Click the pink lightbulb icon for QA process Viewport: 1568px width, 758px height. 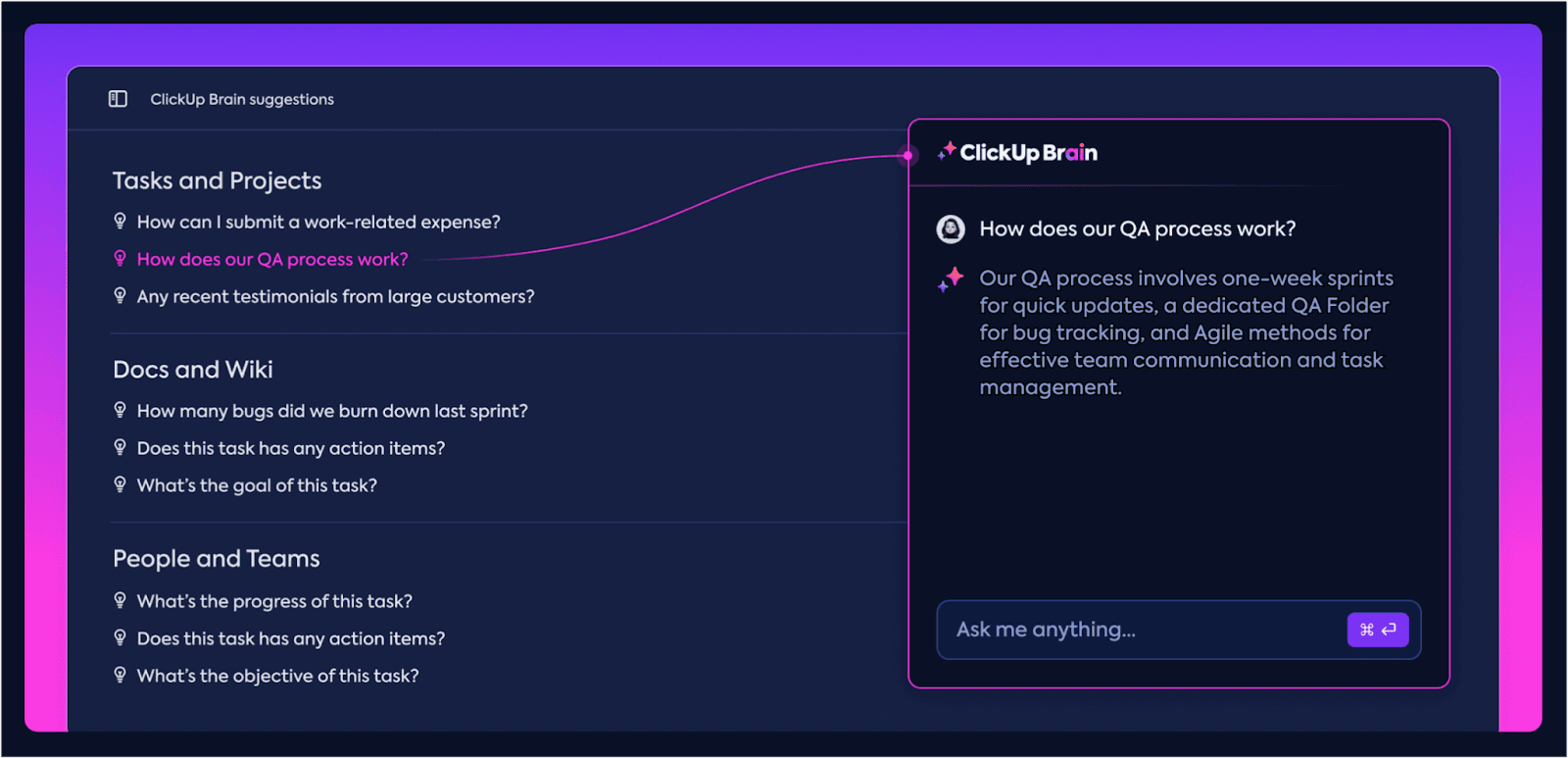(120, 259)
